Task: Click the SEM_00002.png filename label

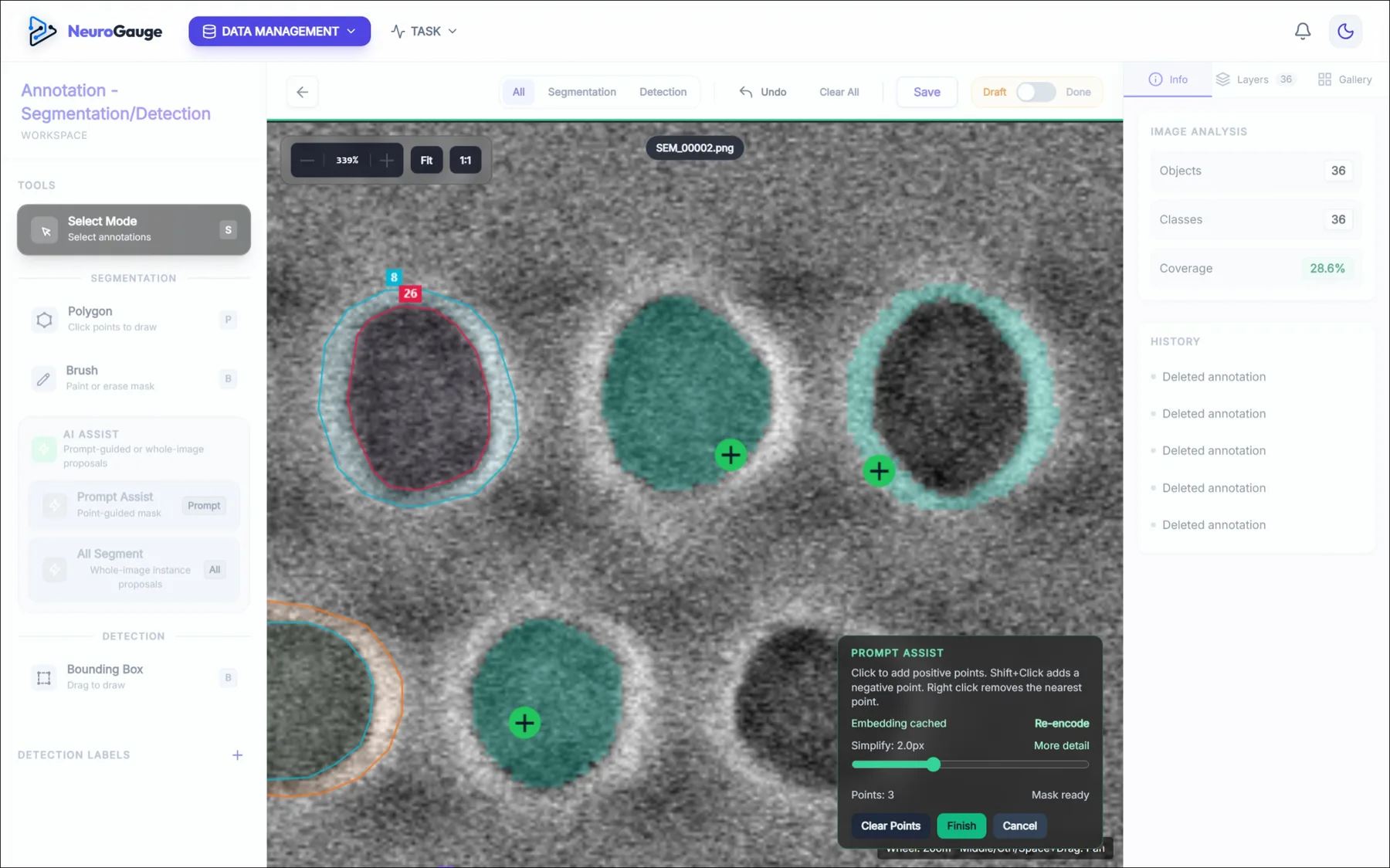Action: click(694, 147)
